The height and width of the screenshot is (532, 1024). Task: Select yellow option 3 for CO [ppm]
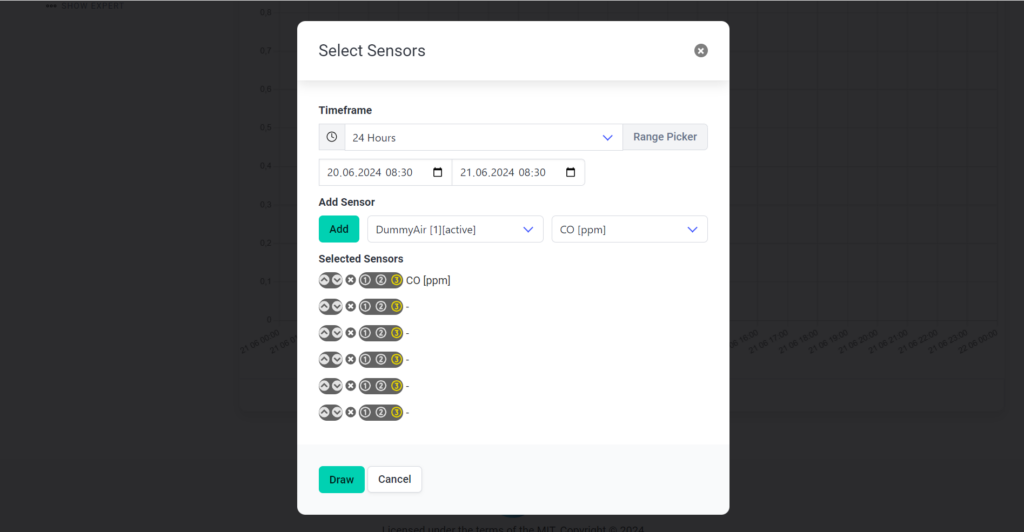click(396, 280)
